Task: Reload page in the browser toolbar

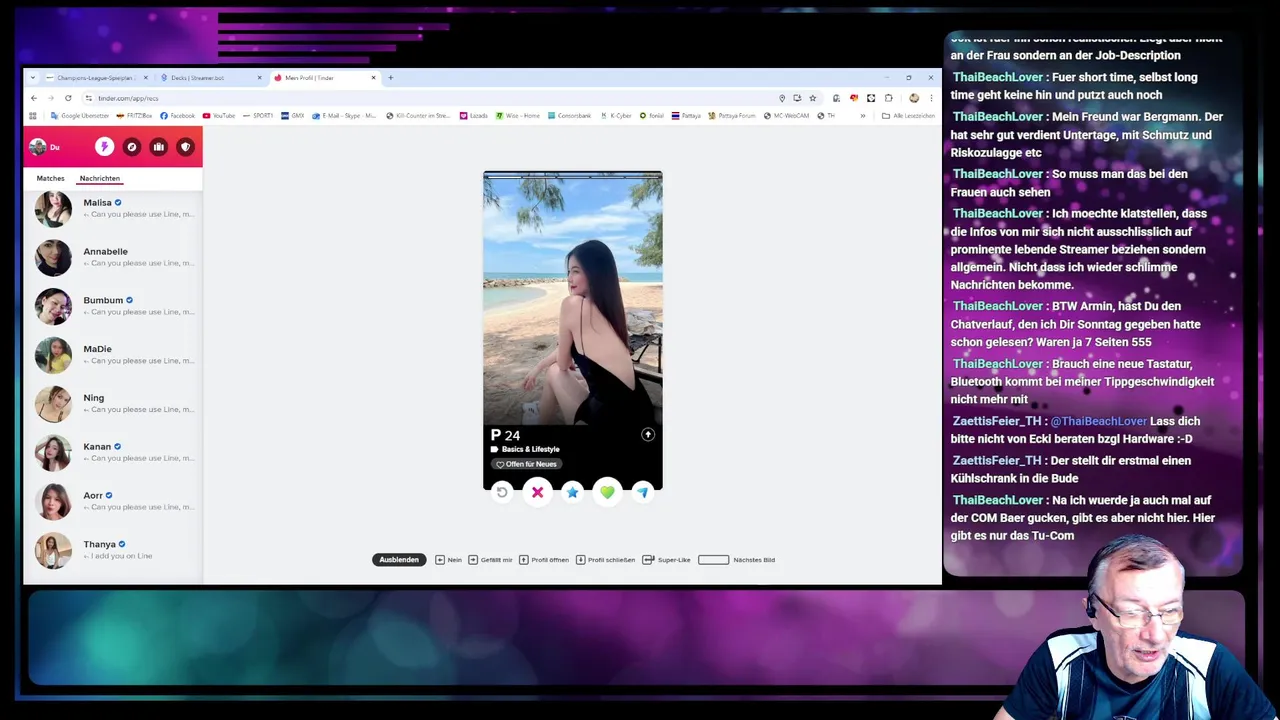Action: pyautogui.click(x=68, y=98)
